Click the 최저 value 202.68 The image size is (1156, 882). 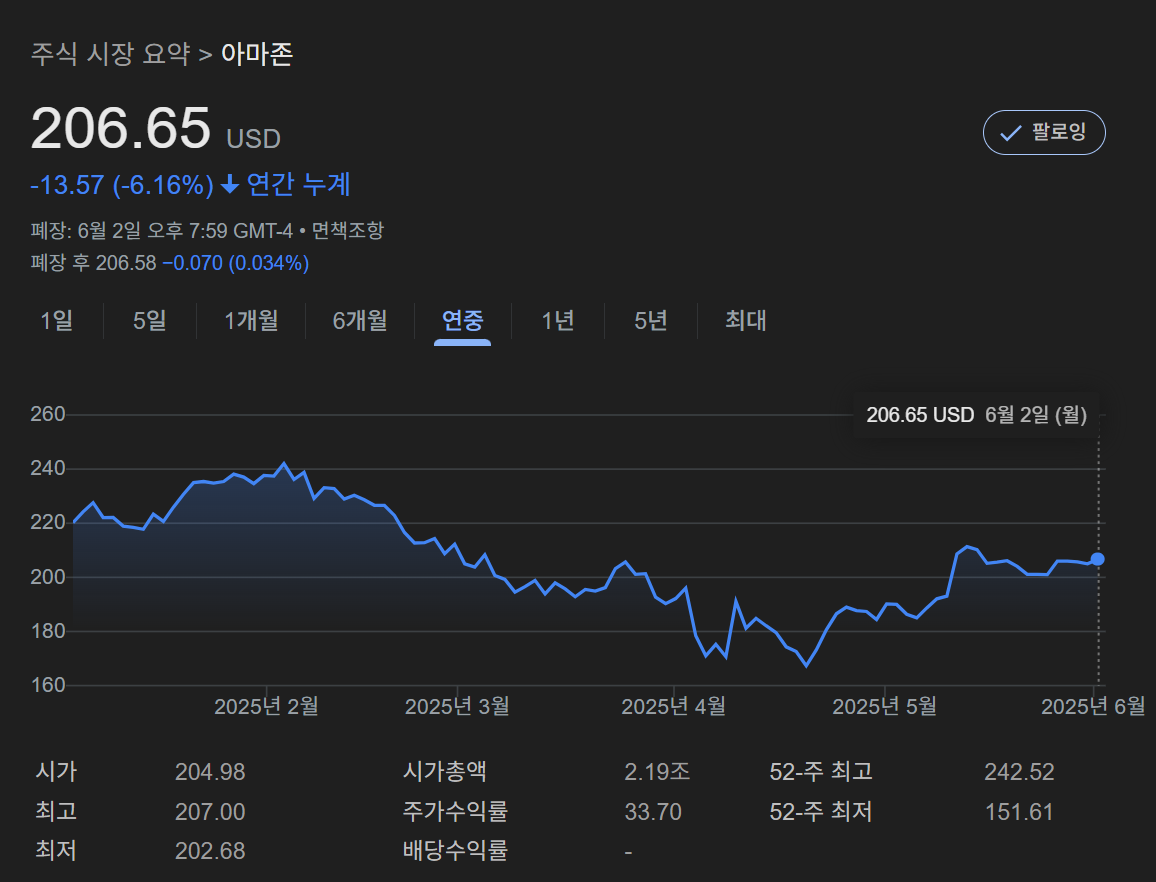click(210, 851)
